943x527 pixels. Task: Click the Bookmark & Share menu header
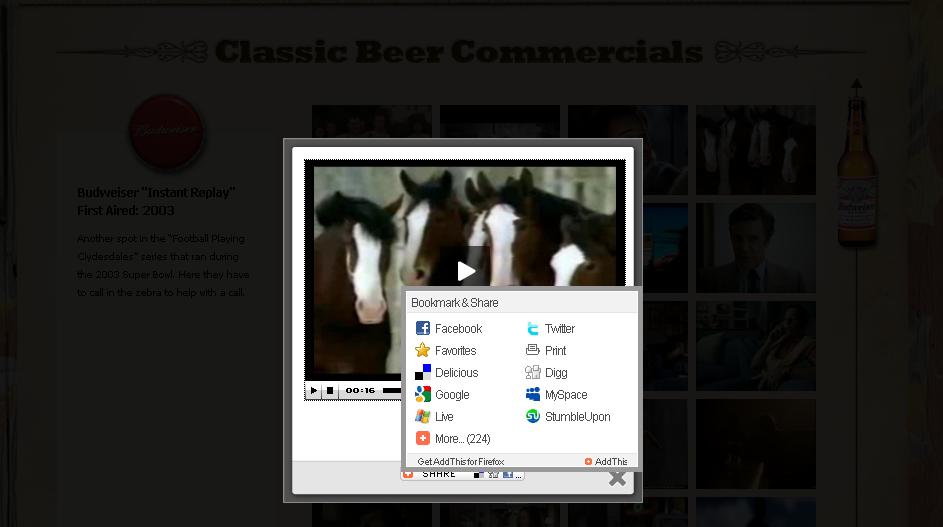(521, 303)
